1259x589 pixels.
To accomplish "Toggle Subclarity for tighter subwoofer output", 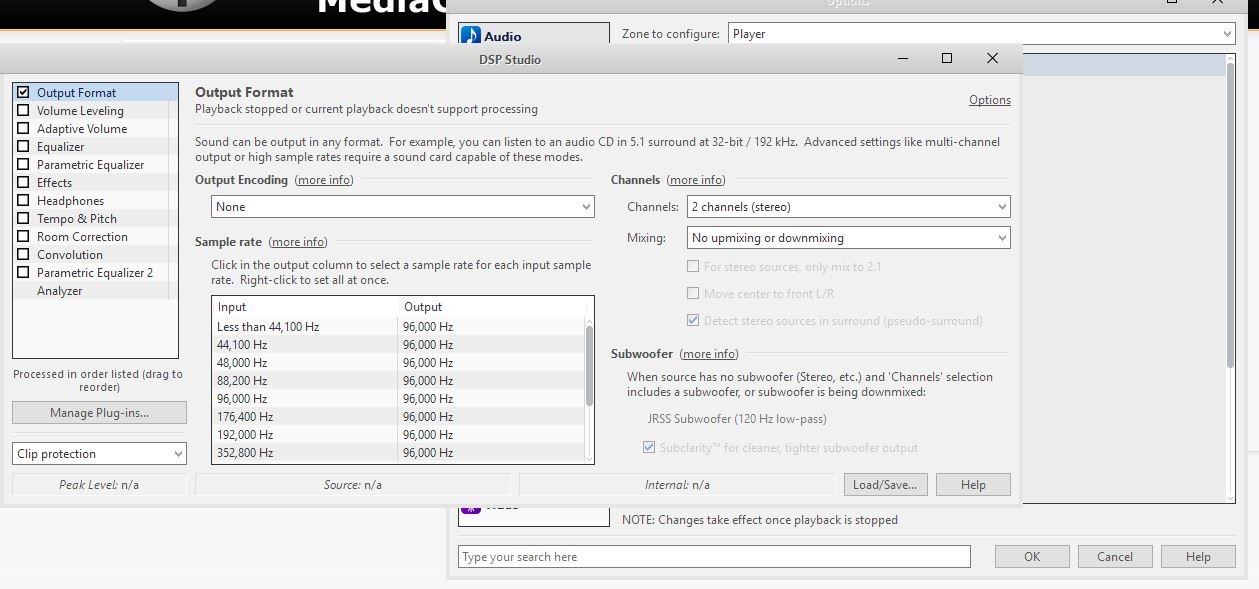I will [x=649, y=447].
